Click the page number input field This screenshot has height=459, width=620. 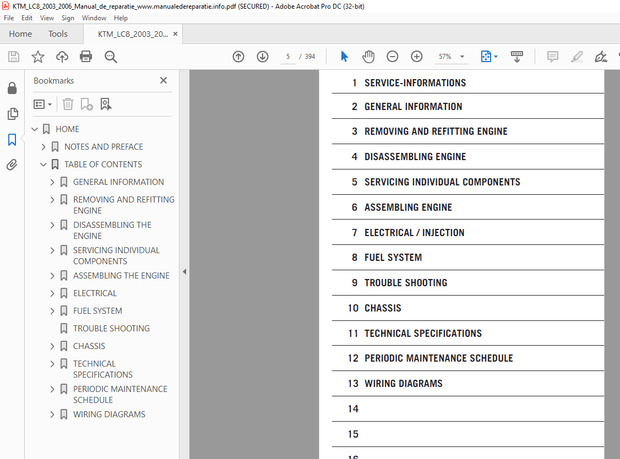coord(288,57)
